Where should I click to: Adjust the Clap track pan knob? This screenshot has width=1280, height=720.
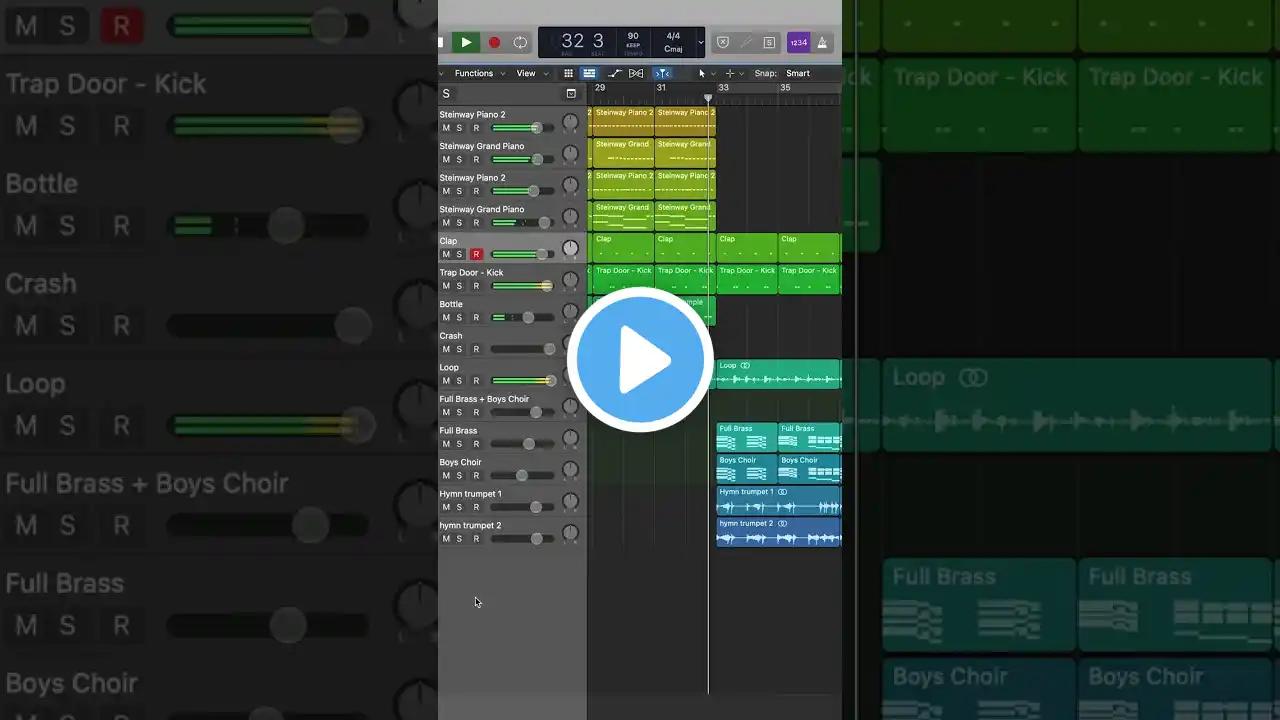coord(570,248)
